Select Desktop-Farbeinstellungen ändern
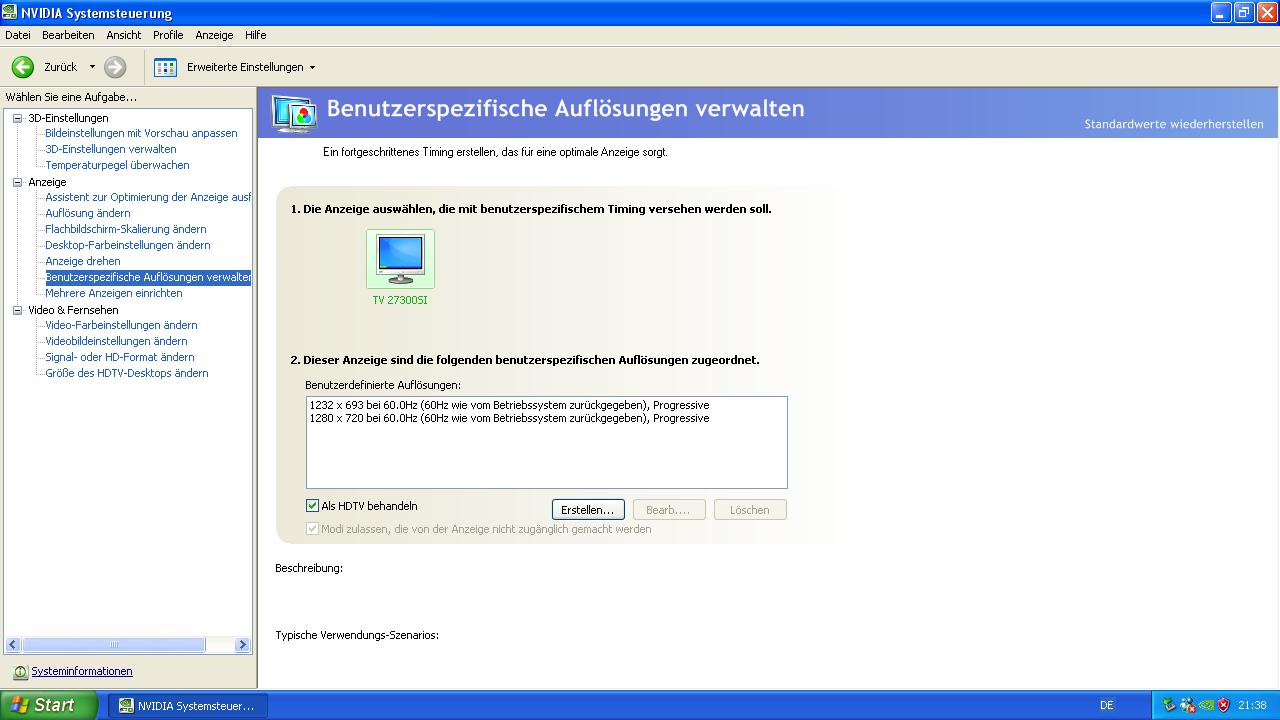 coord(128,245)
